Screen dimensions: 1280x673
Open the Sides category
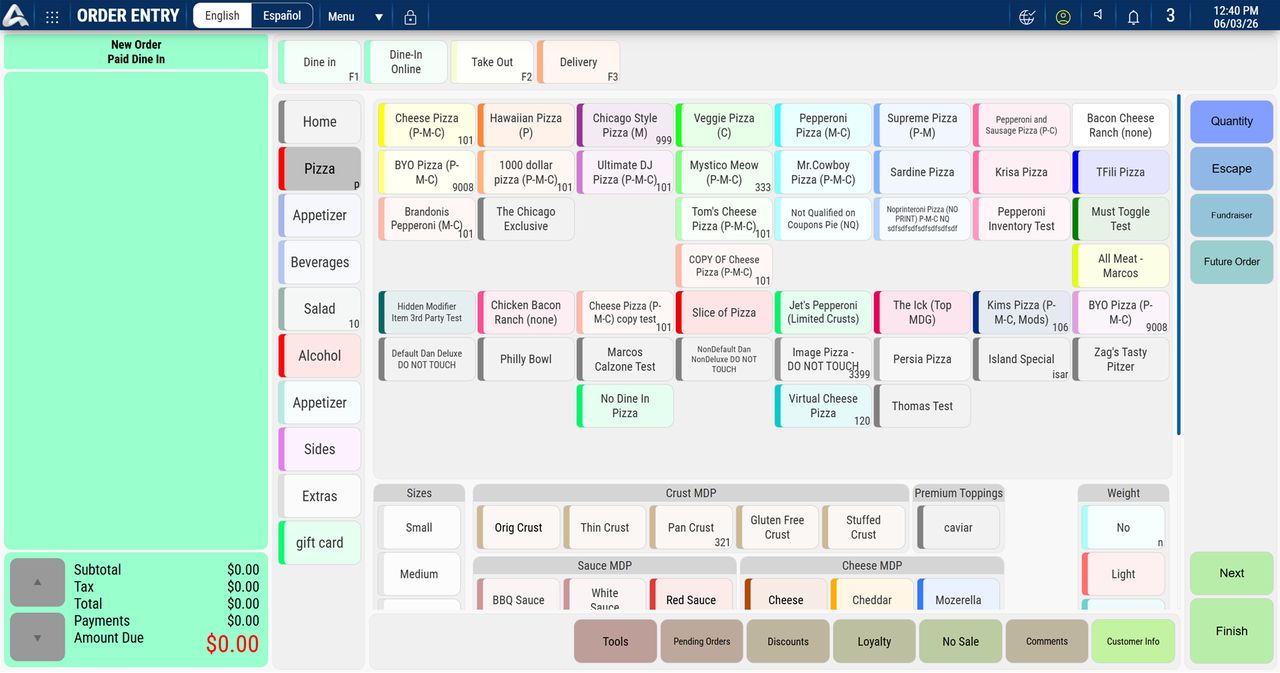[319, 449]
